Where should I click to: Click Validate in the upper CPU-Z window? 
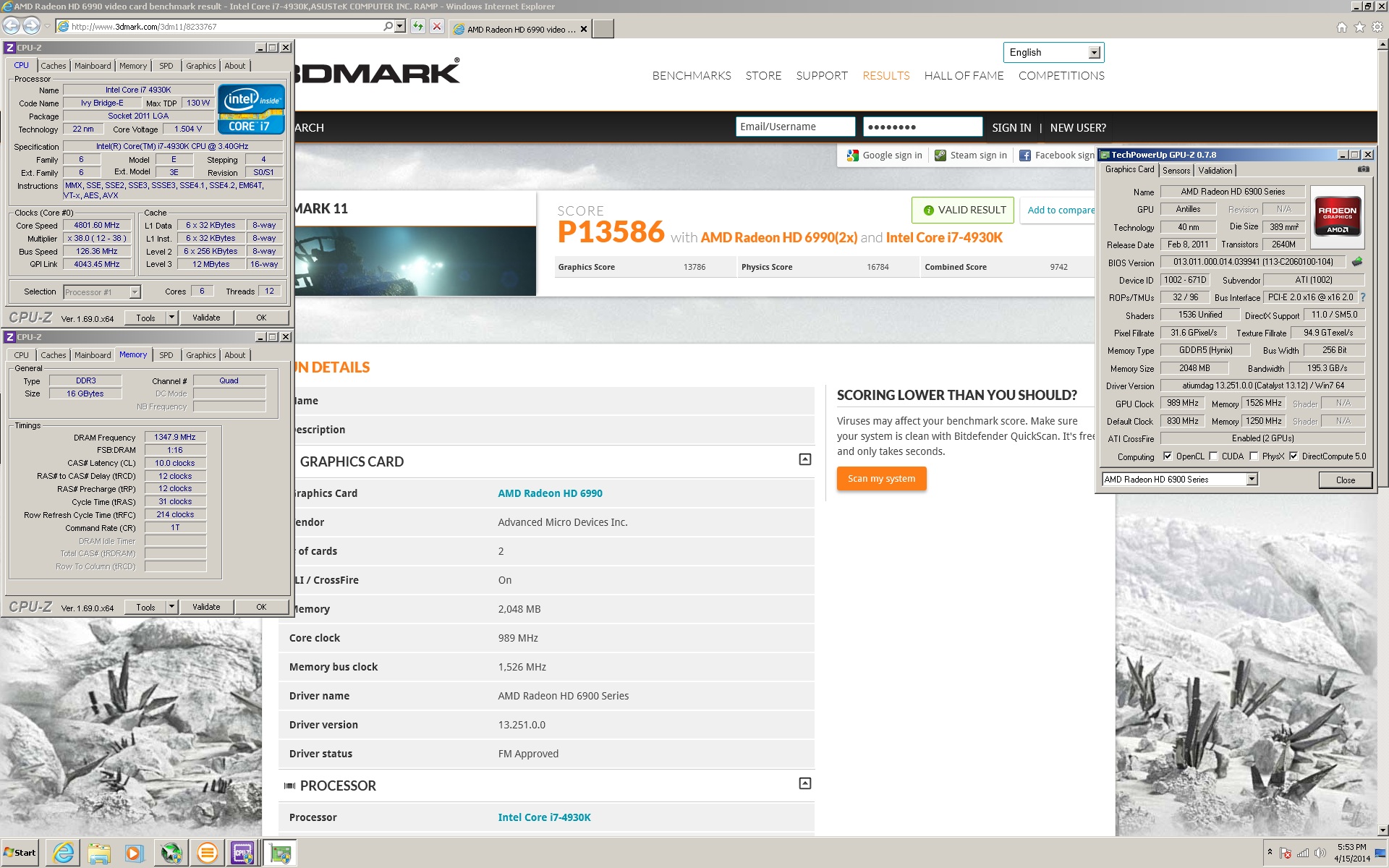206,318
